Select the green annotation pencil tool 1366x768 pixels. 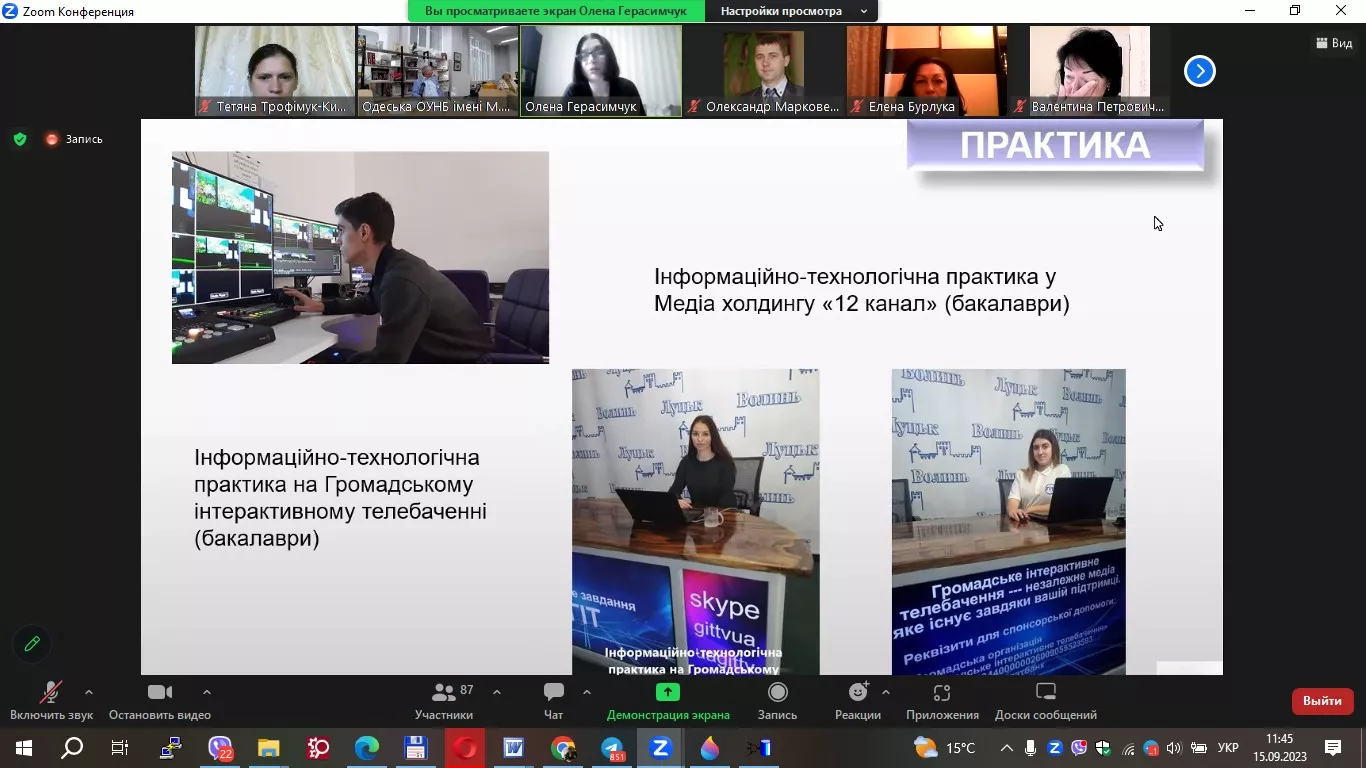pyautogui.click(x=31, y=644)
